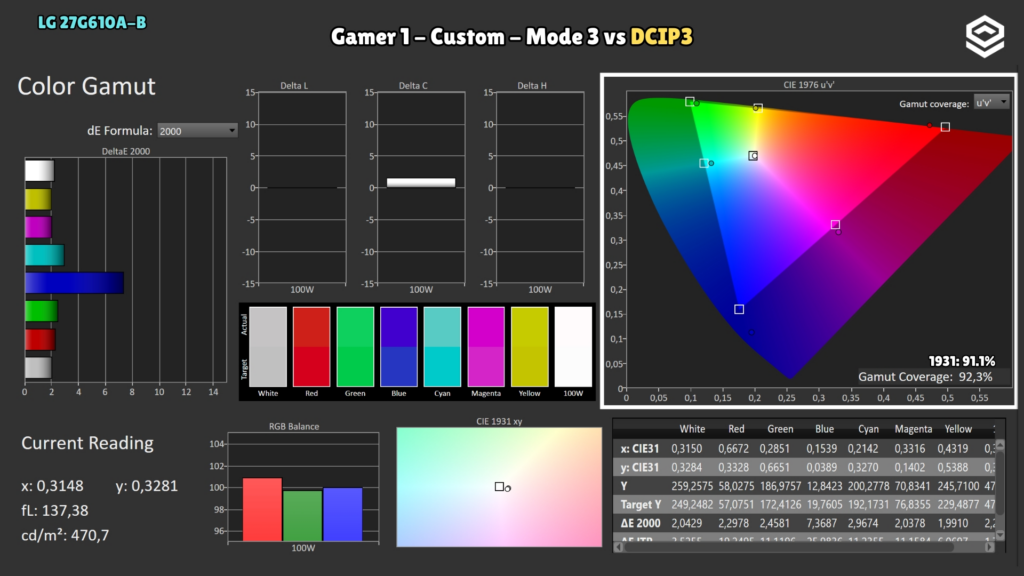
Task: Click the Blue column header in table
Action: [x=824, y=429]
